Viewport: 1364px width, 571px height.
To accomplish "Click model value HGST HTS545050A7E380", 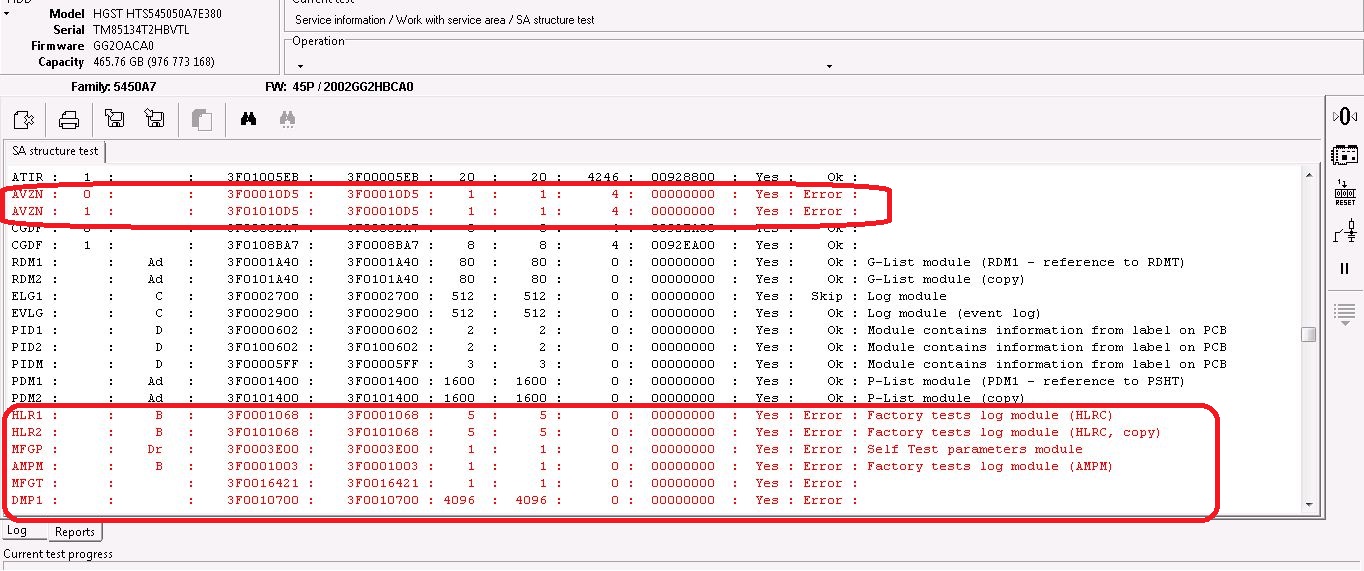I will coord(157,14).
